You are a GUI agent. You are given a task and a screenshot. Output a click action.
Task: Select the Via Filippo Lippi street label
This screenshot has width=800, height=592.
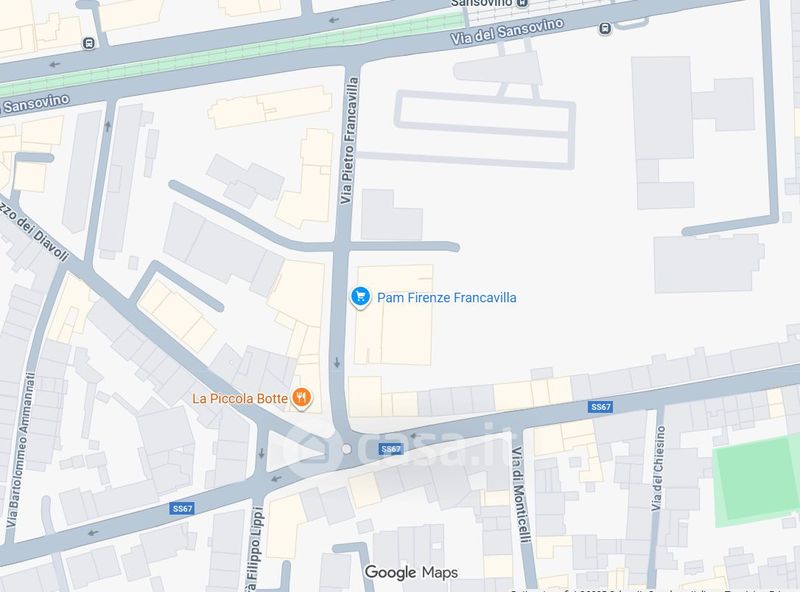(254, 549)
